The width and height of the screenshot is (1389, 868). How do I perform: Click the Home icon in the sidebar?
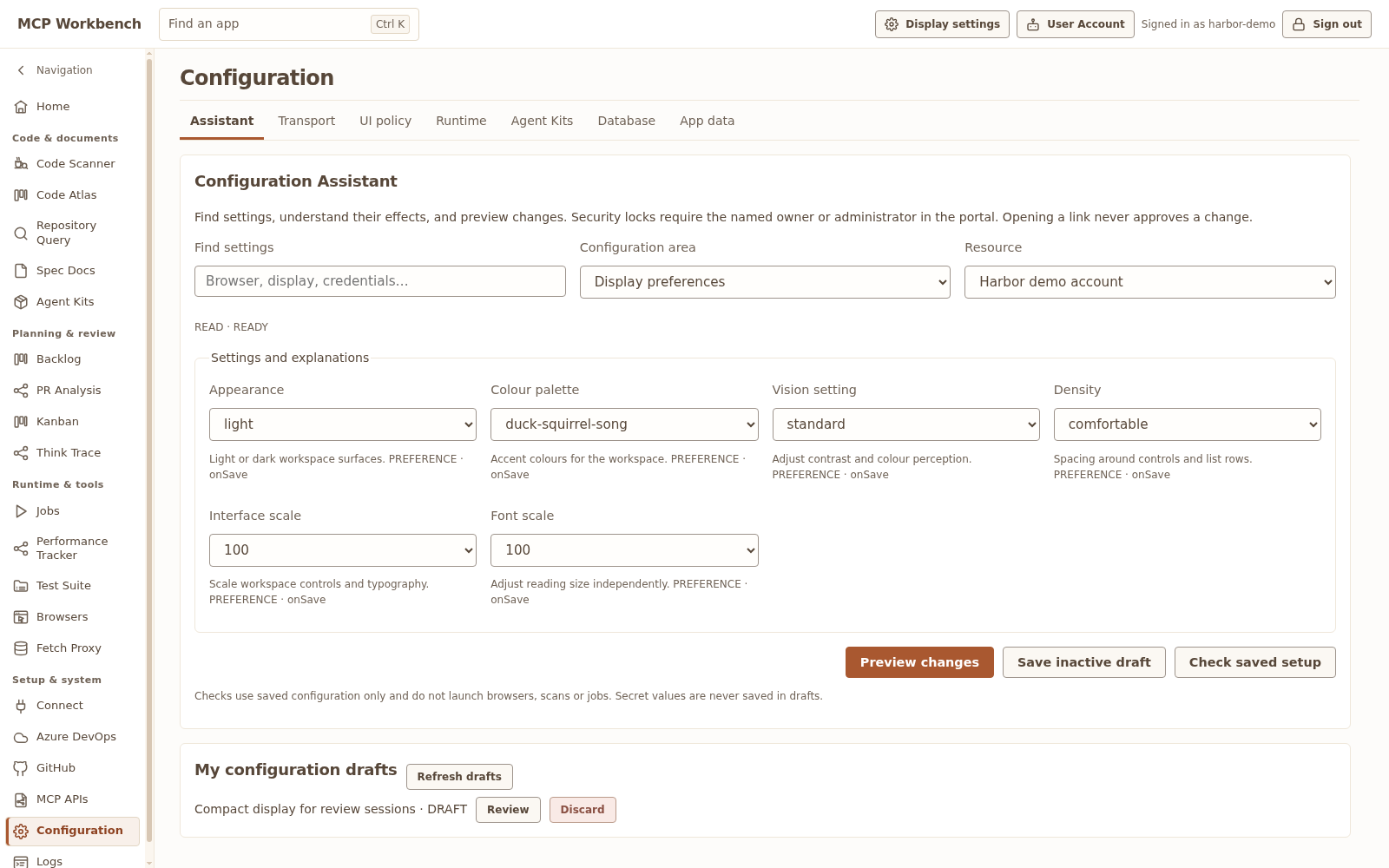21,107
